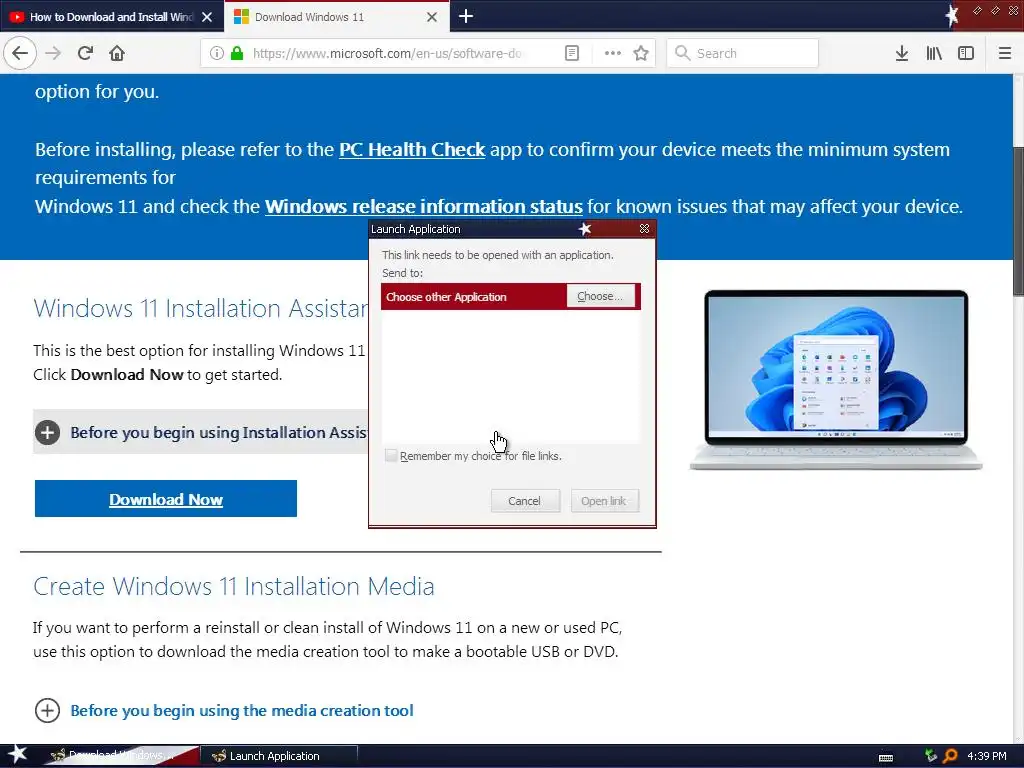1024x768 pixels.
Task: Open the page actions three-dot menu
Action: tap(613, 54)
